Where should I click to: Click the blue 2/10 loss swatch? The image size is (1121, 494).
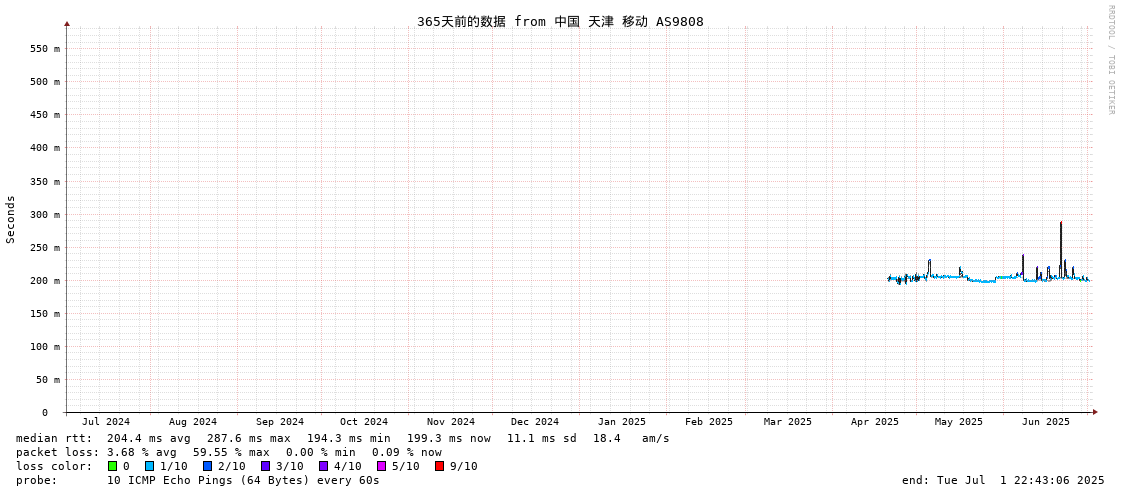tap(207, 466)
